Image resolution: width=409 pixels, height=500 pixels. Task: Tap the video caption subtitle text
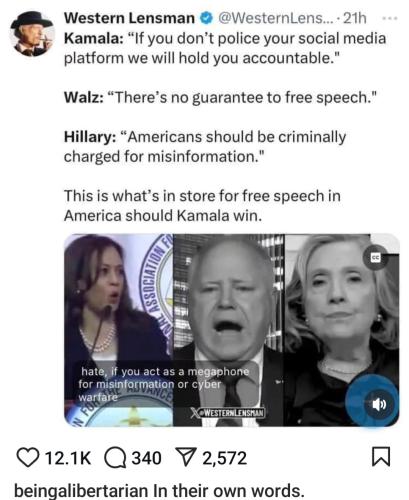[x=164, y=384]
